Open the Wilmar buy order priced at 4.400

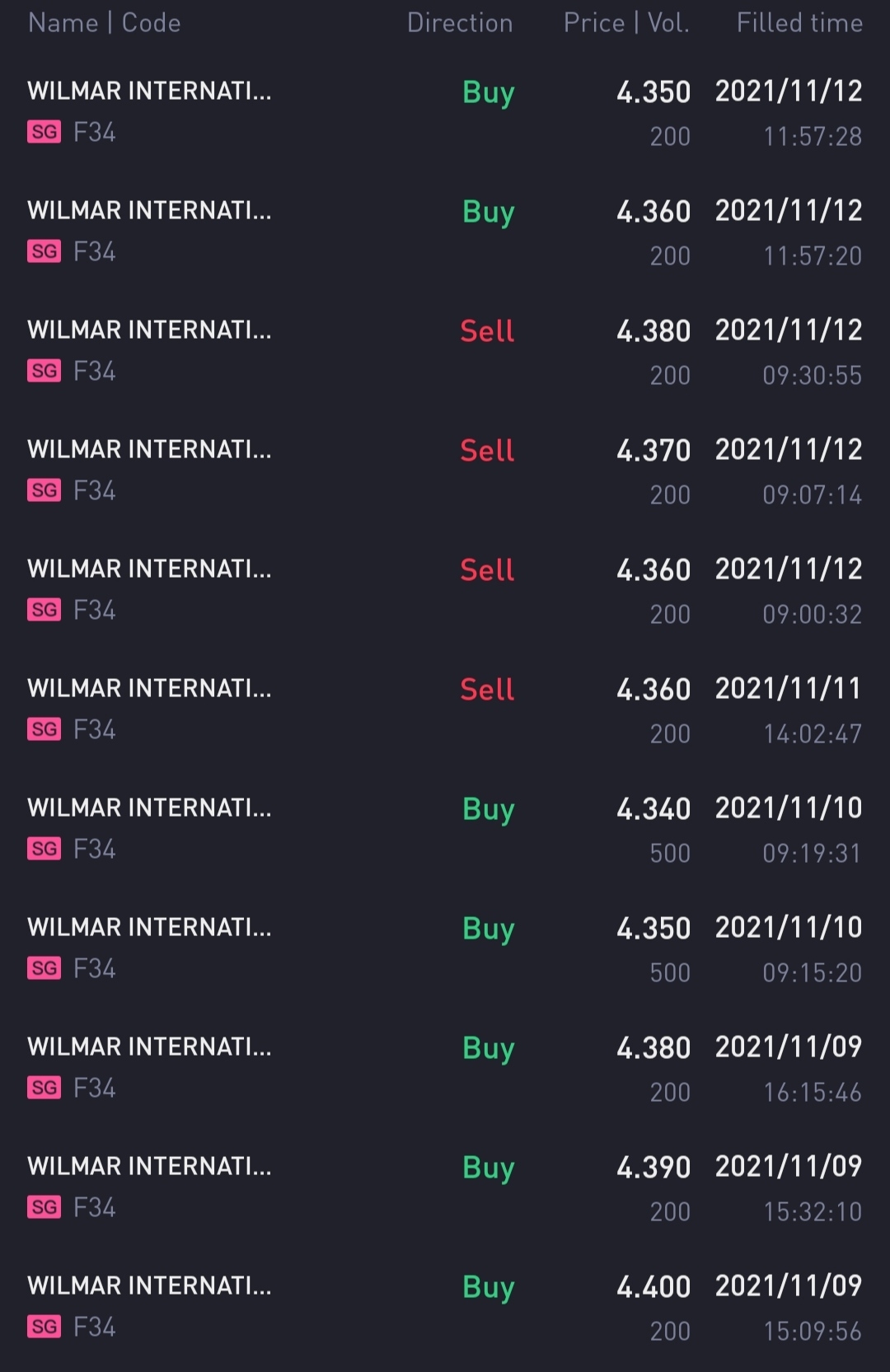(445, 1308)
